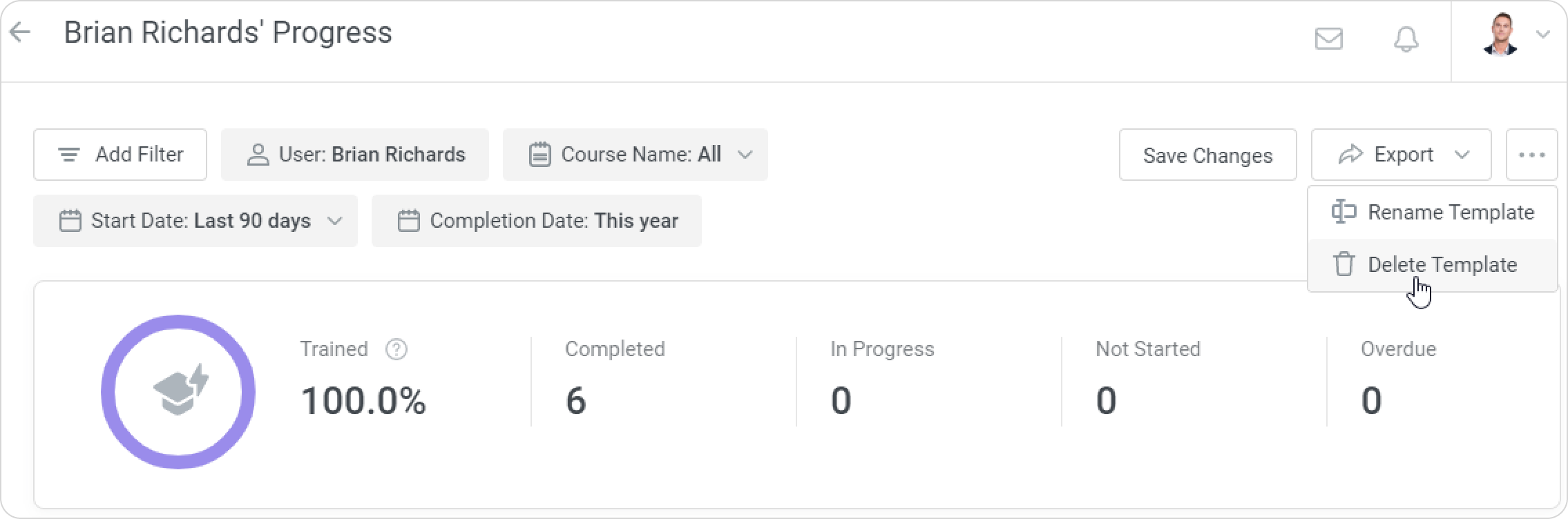Open the notifications bell icon
1568x519 pixels.
(x=1406, y=39)
